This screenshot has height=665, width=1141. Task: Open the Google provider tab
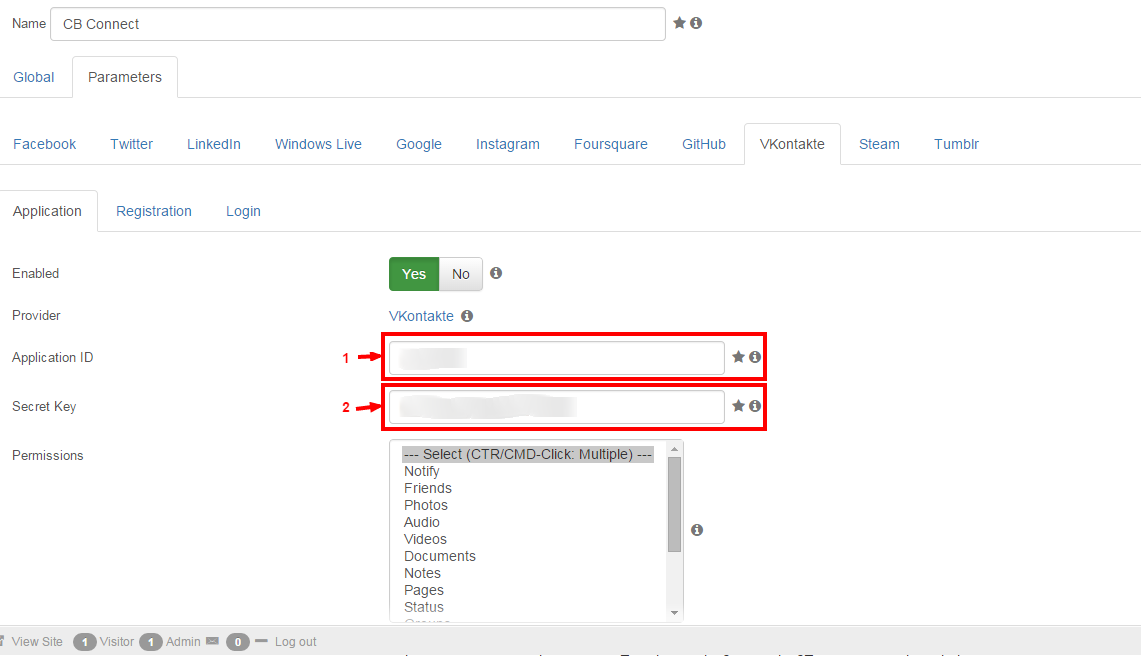coord(419,144)
